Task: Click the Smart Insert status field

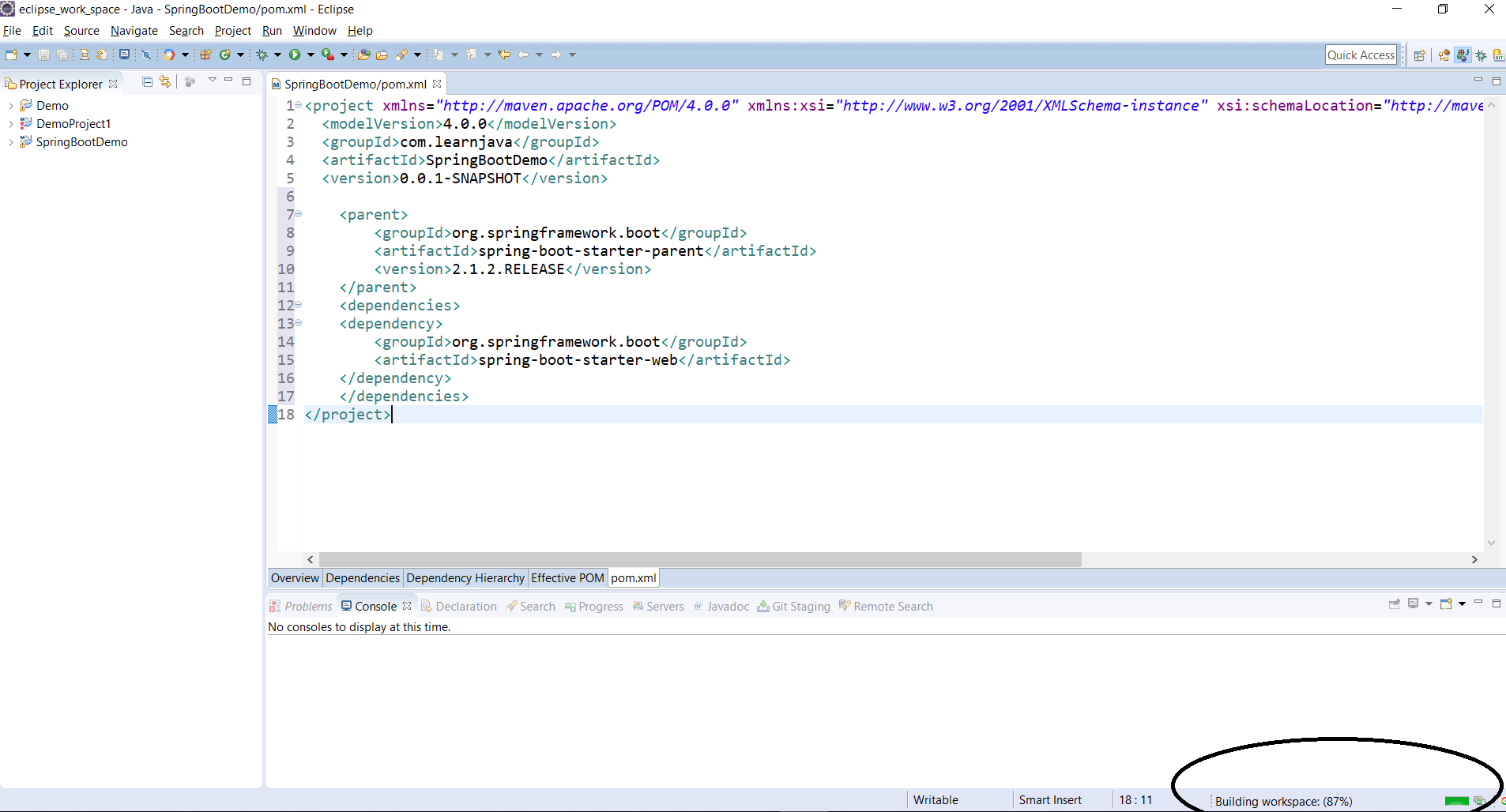Action: pos(1050,800)
